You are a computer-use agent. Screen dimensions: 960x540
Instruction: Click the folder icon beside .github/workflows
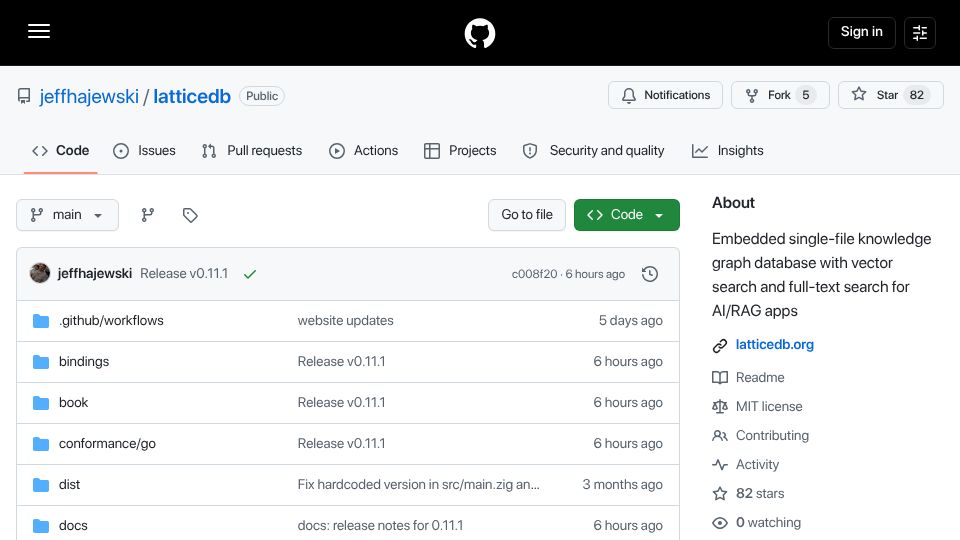pos(41,321)
